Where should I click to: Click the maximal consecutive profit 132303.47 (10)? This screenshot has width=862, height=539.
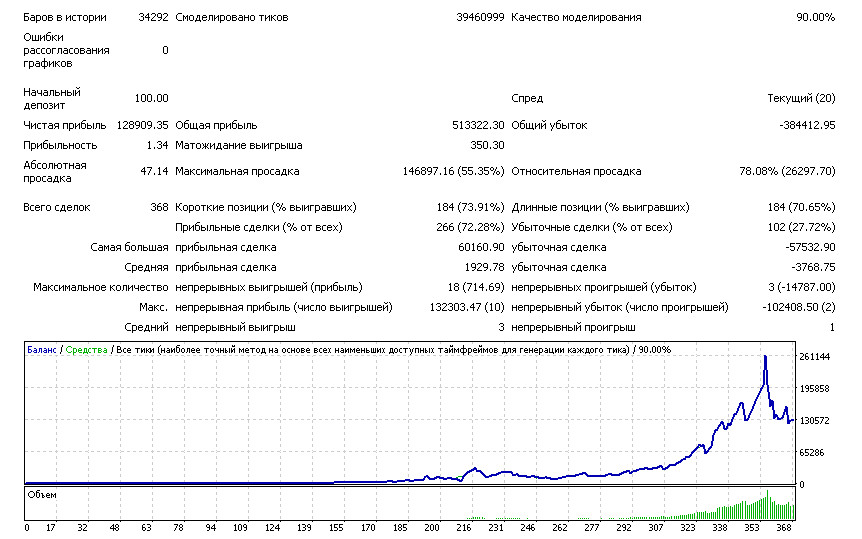[467, 307]
